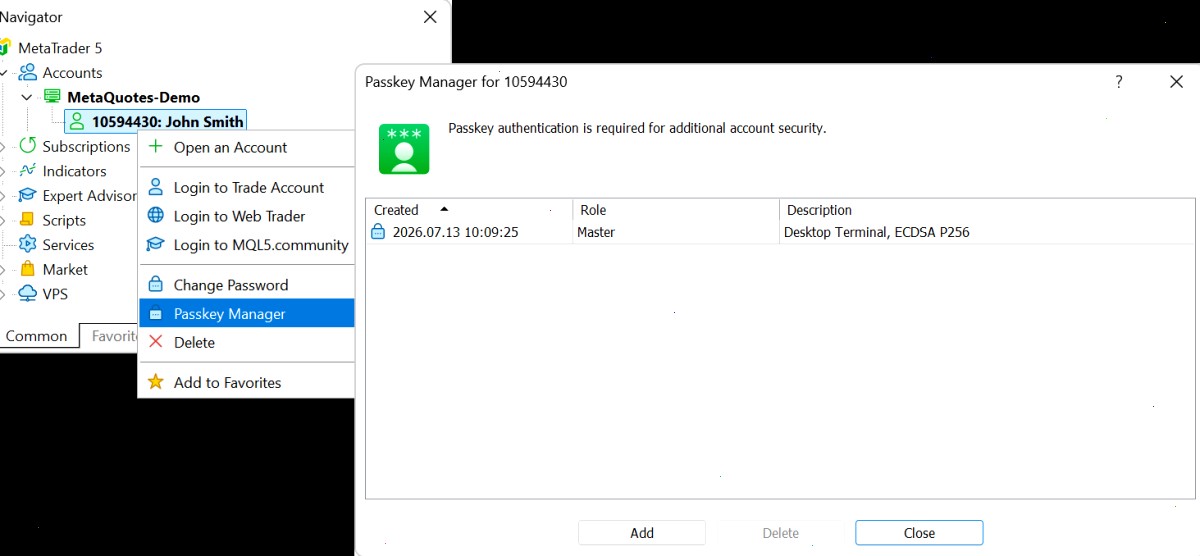Click the user icon beside 10594430: John Smith
The width and height of the screenshot is (1200, 556).
pyautogui.click(x=77, y=121)
